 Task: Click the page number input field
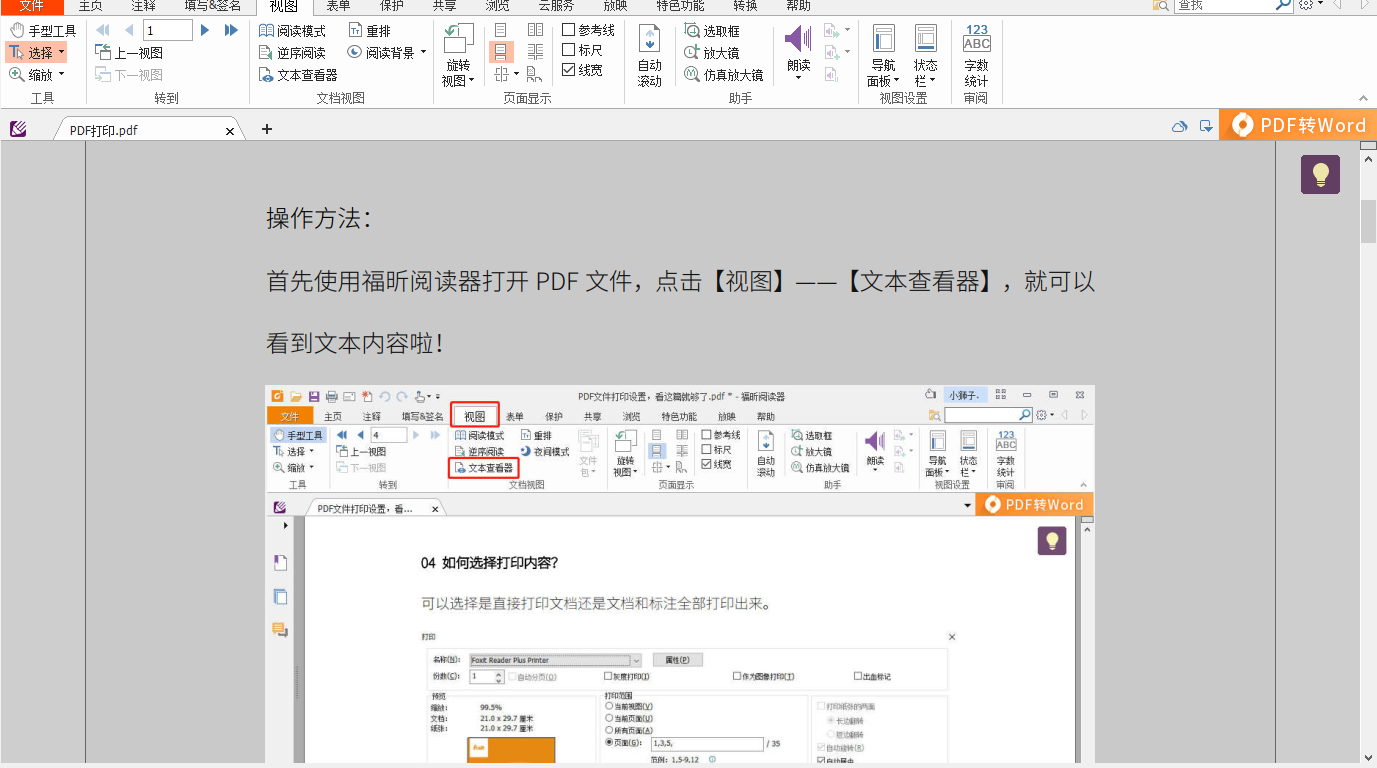click(166, 30)
